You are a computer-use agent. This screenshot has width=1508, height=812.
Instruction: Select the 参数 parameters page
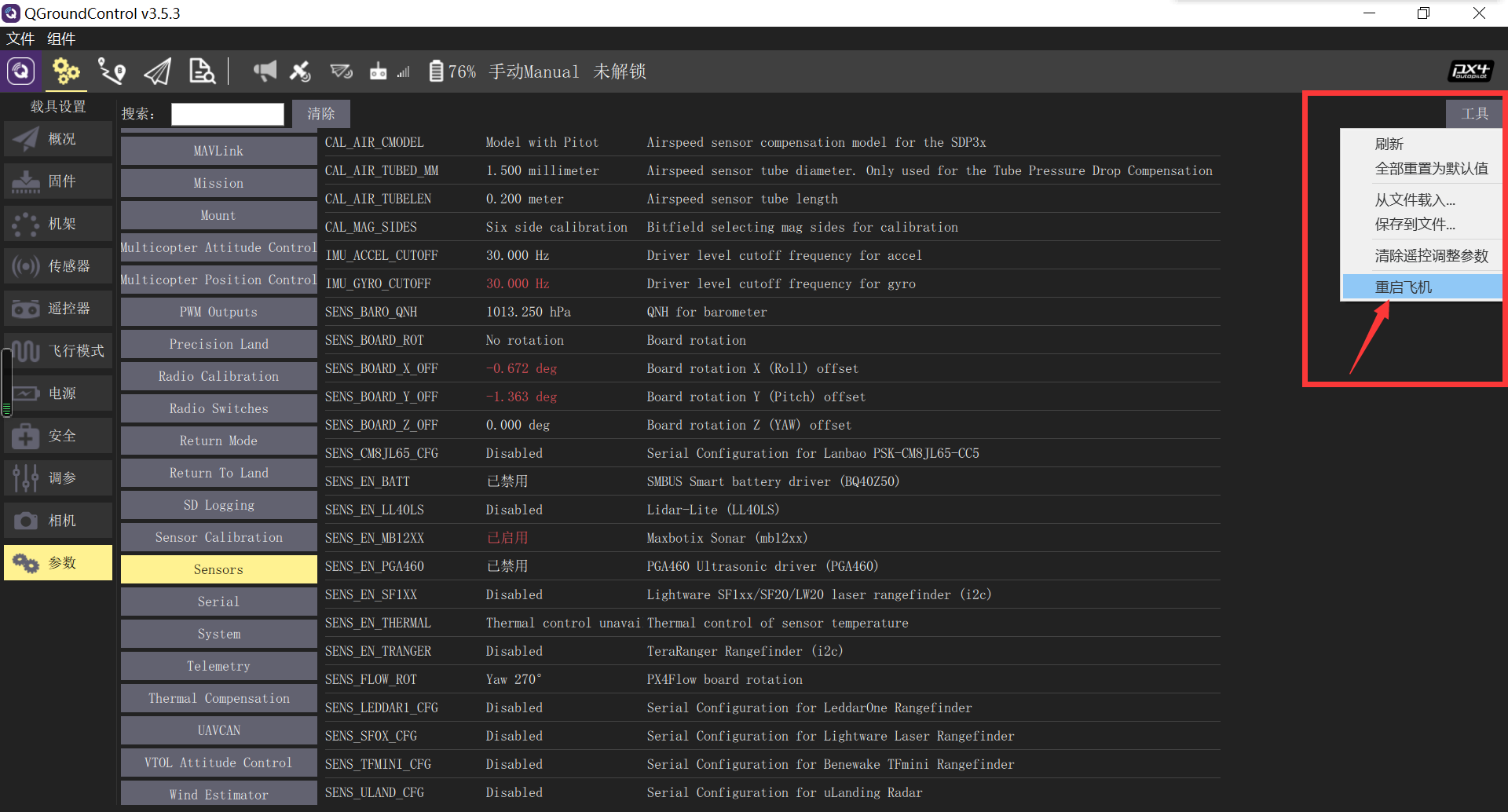[58, 563]
